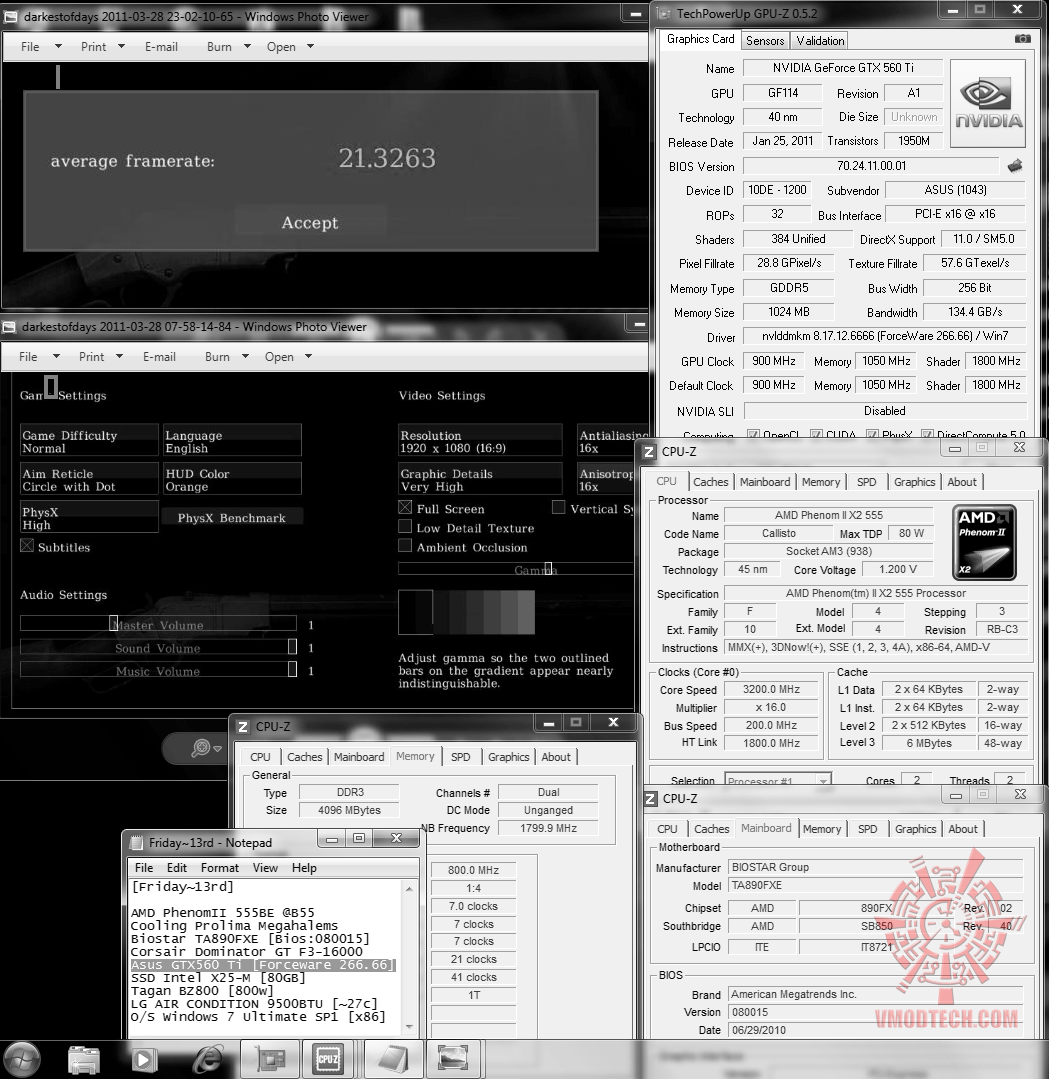The height and width of the screenshot is (1079, 1049).
Task: Click E-mail in the settings Photo Viewer
Action: tap(159, 357)
